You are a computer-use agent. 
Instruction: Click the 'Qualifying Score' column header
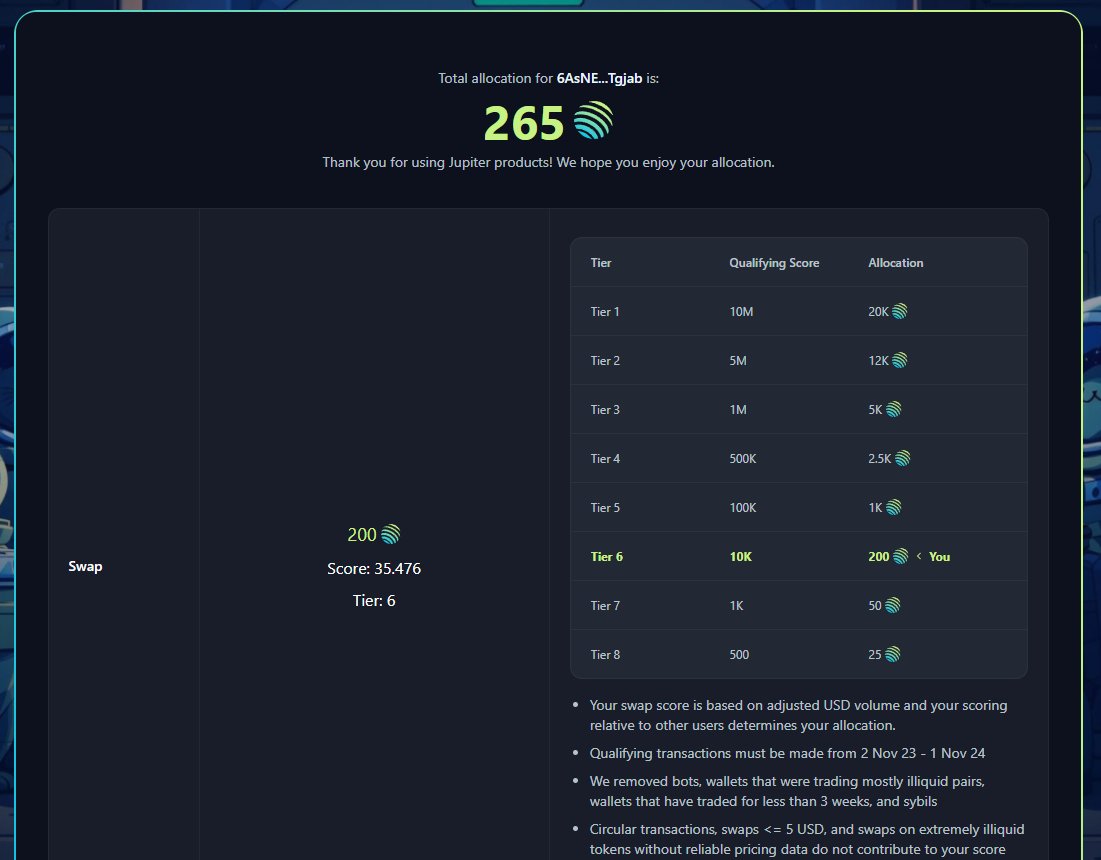tap(774, 263)
